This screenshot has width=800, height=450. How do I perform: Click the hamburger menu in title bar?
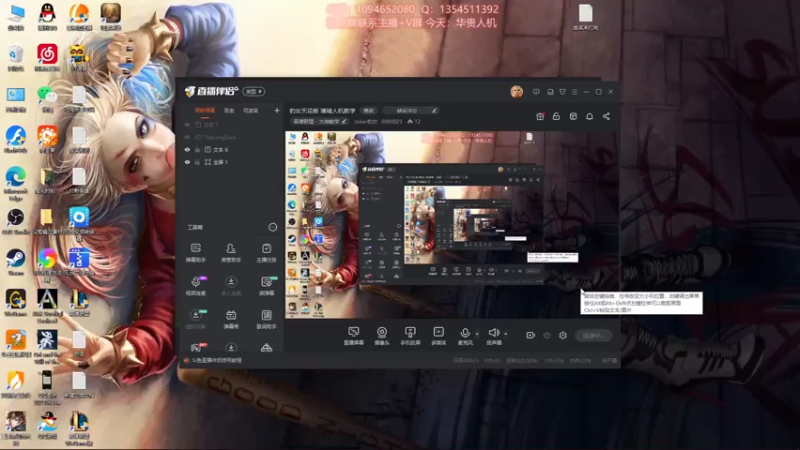coord(574,92)
